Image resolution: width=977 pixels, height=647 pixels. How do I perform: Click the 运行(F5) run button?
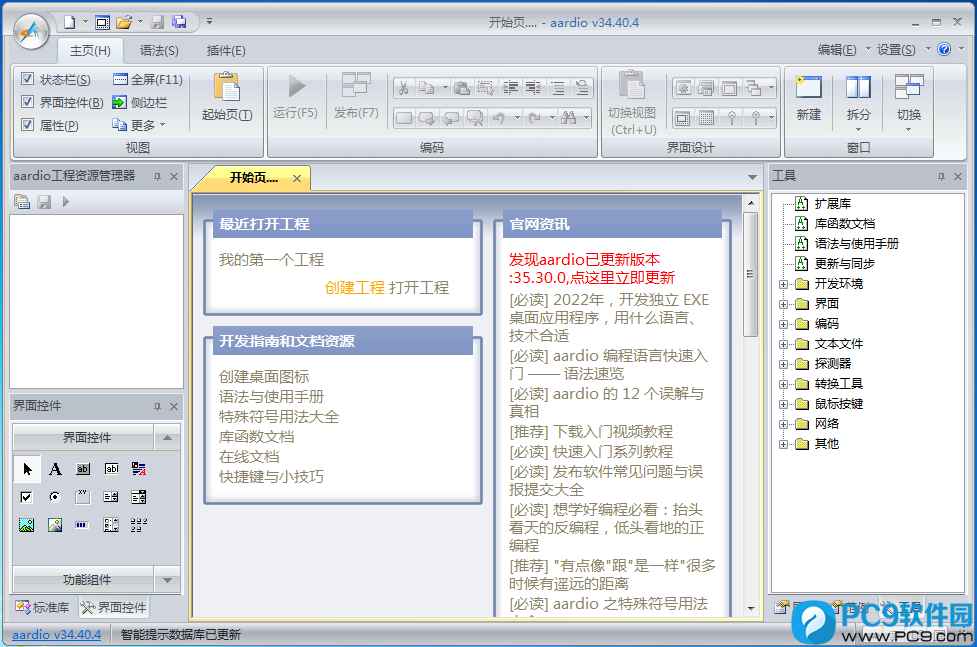point(295,95)
